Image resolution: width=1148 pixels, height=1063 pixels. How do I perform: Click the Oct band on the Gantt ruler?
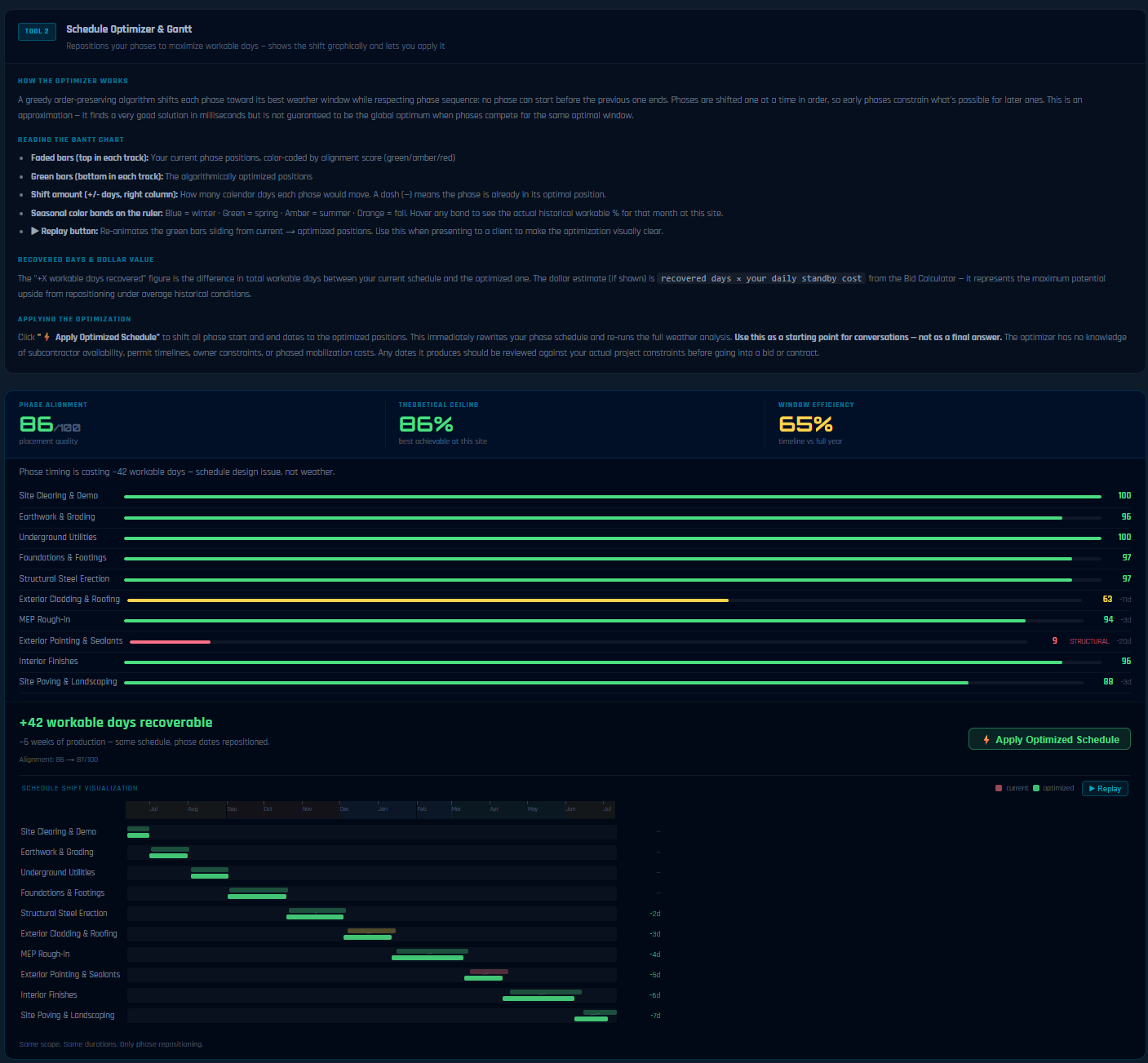(x=281, y=809)
